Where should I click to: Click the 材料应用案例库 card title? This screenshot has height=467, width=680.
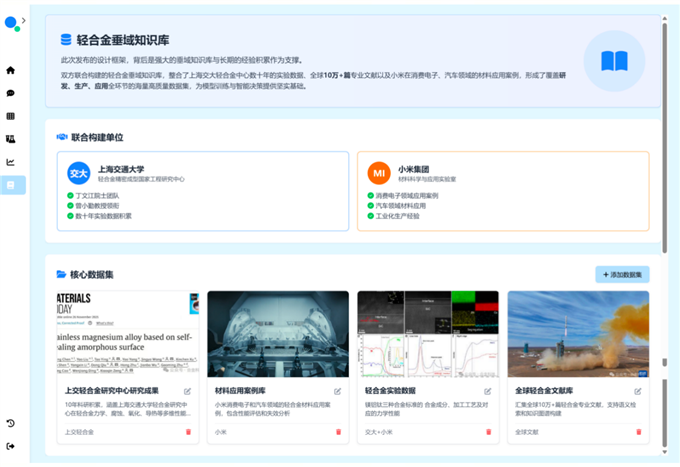click(x=241, y=391)
